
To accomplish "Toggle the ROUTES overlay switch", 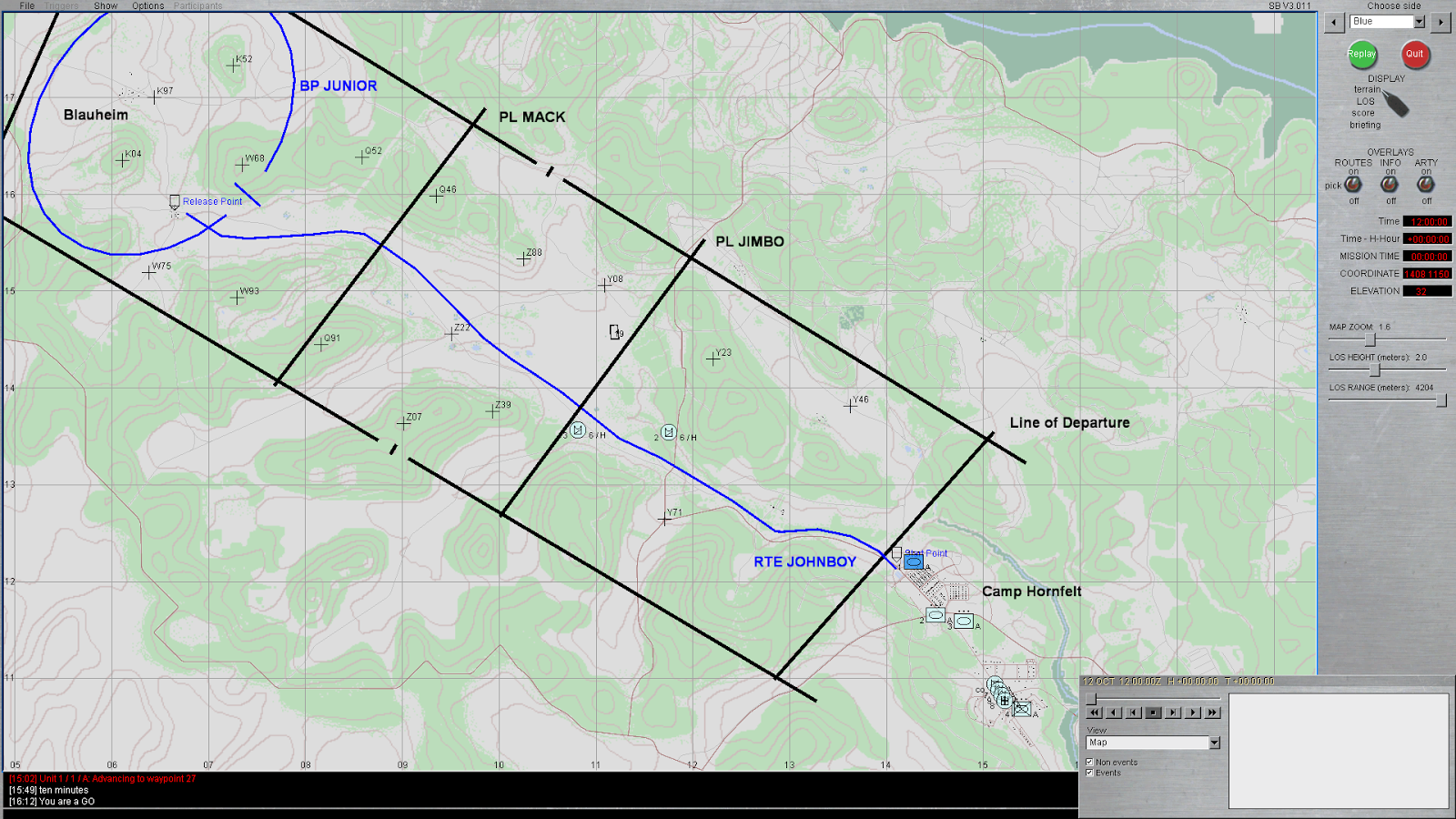I will (1353, 184).
